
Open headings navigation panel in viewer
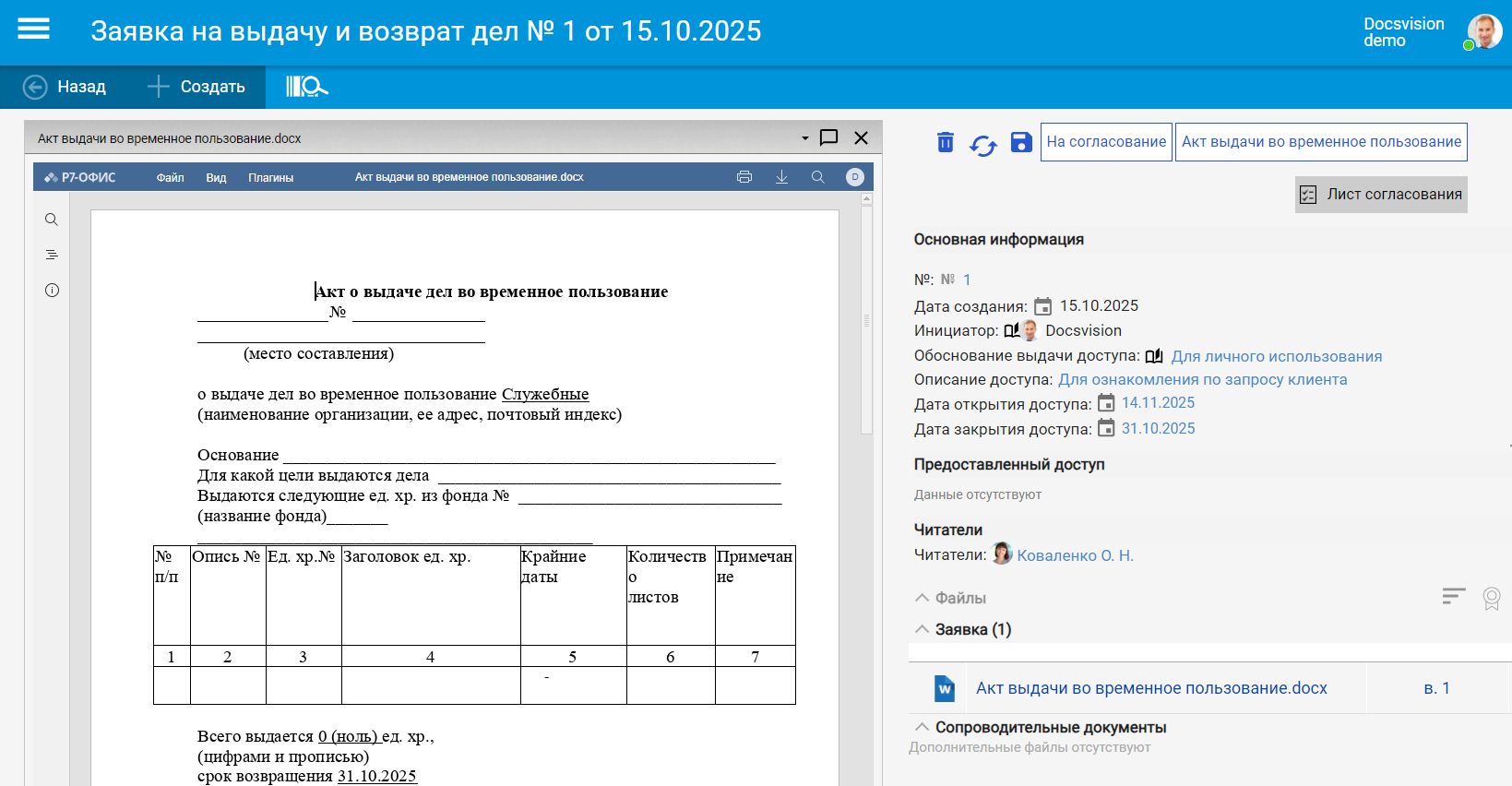coord(52,255)
